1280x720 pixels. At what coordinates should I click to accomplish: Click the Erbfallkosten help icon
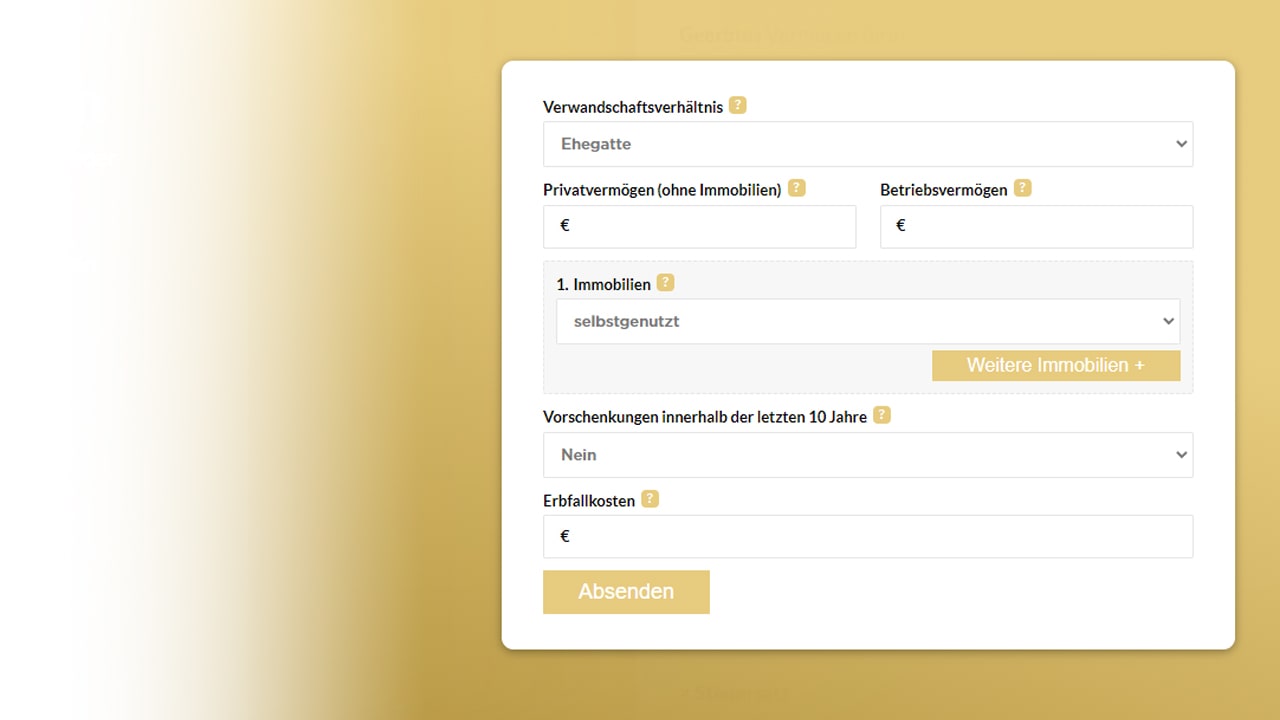pos(650,499)
